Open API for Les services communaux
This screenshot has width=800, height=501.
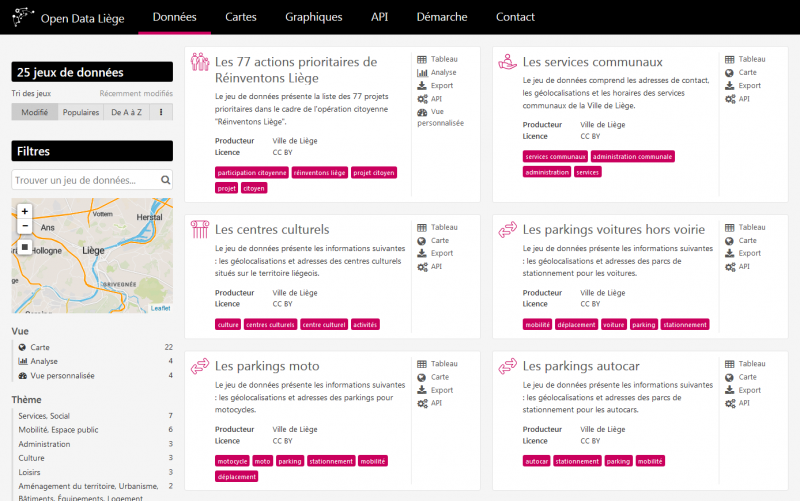point(737,99)
